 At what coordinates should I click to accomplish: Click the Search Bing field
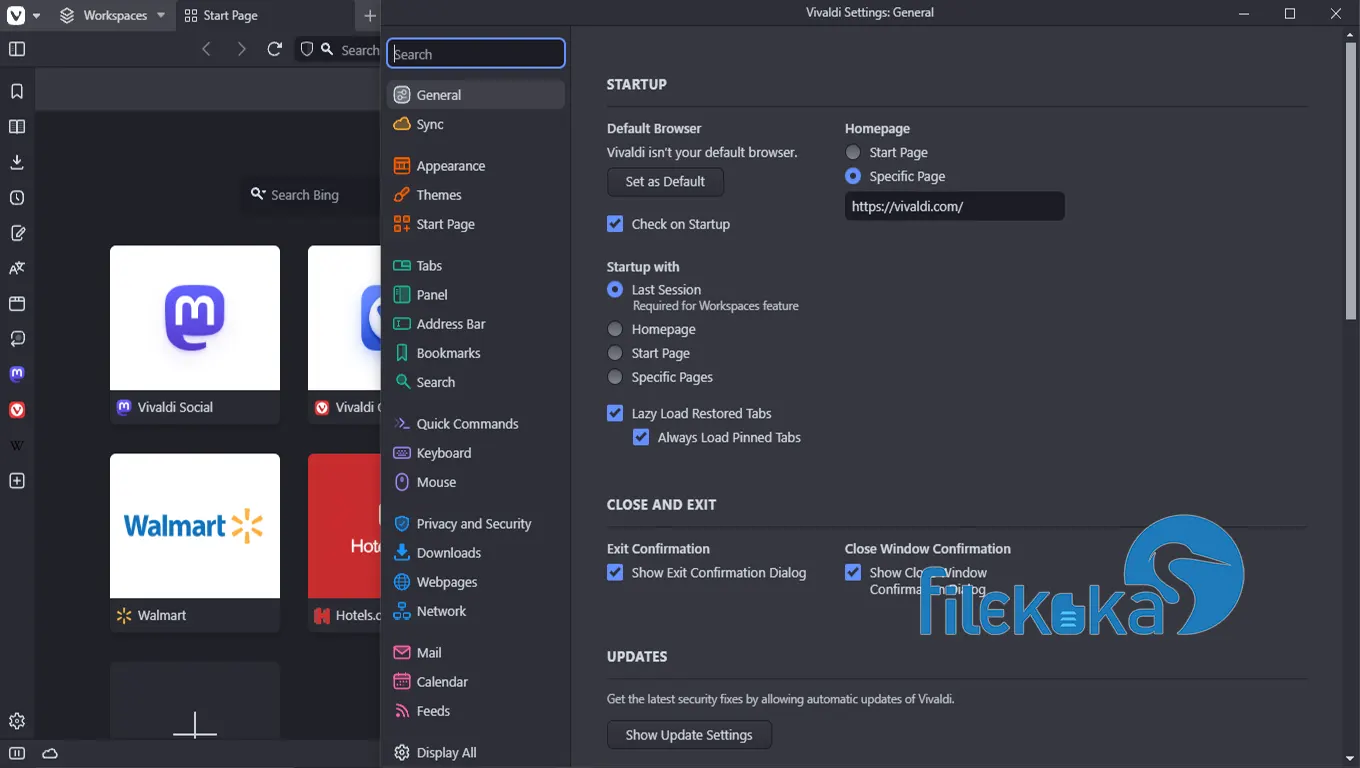(x=310, y=194)
